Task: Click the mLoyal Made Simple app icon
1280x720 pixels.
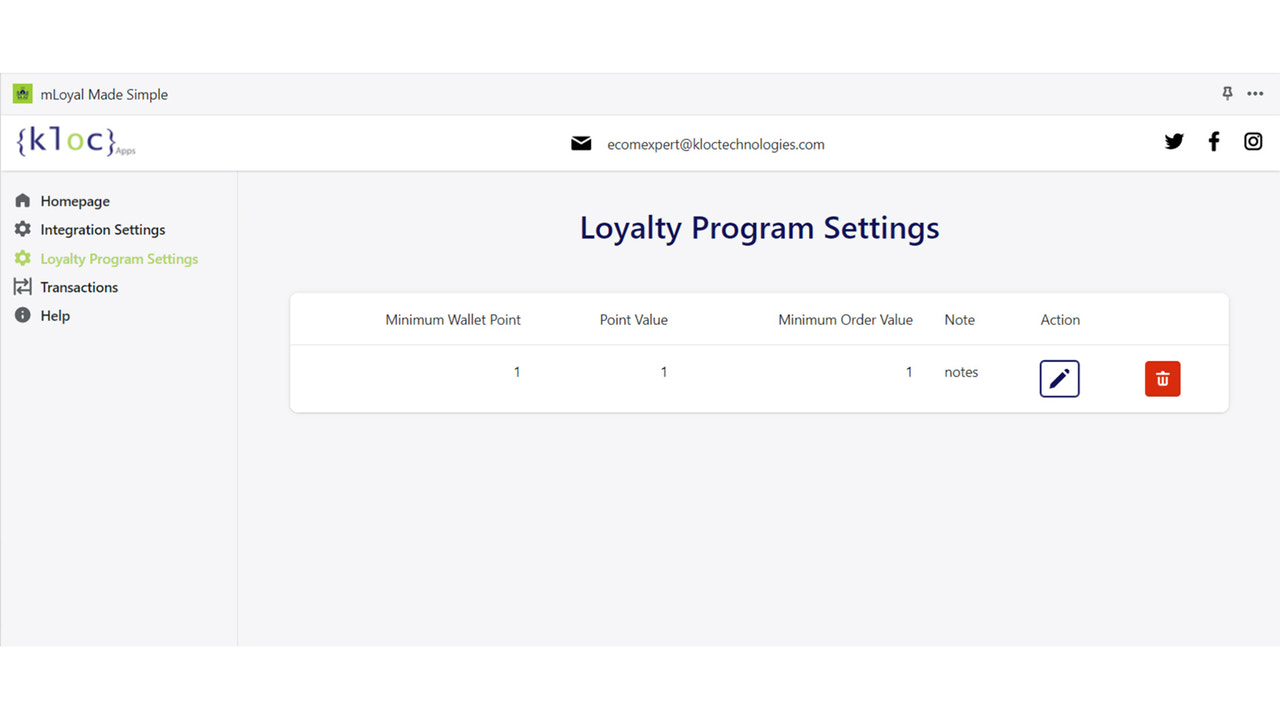Action: point(22,93)
